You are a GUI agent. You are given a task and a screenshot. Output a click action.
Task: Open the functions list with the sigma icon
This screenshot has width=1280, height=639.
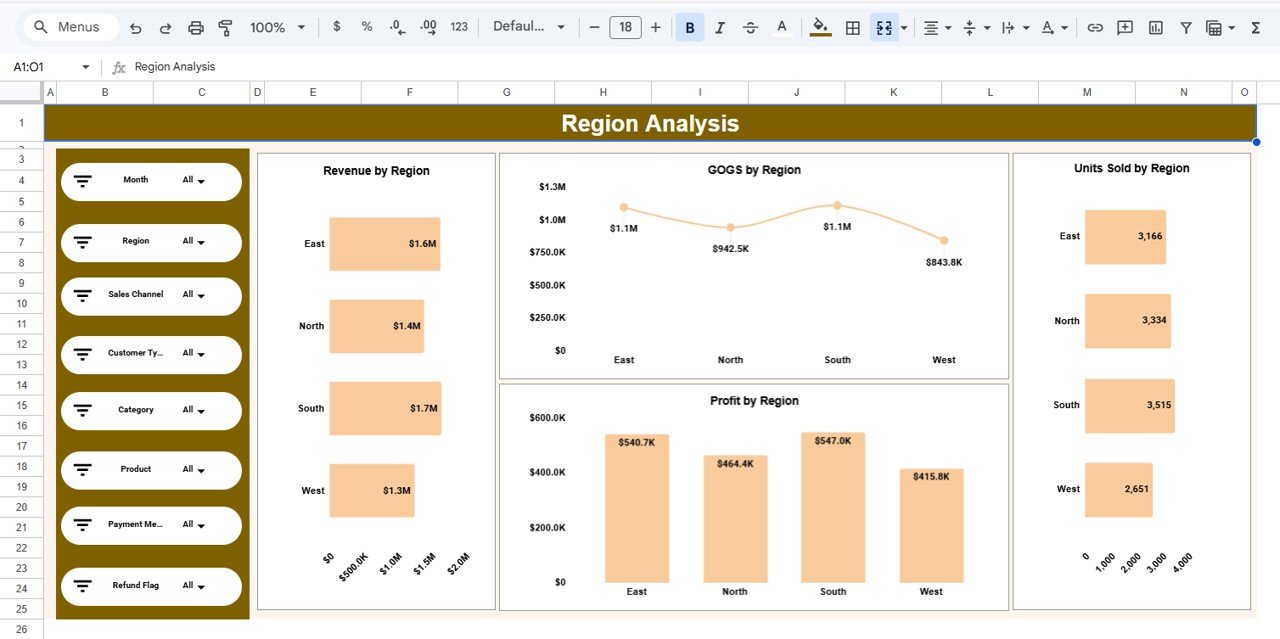pos(1256,27)
